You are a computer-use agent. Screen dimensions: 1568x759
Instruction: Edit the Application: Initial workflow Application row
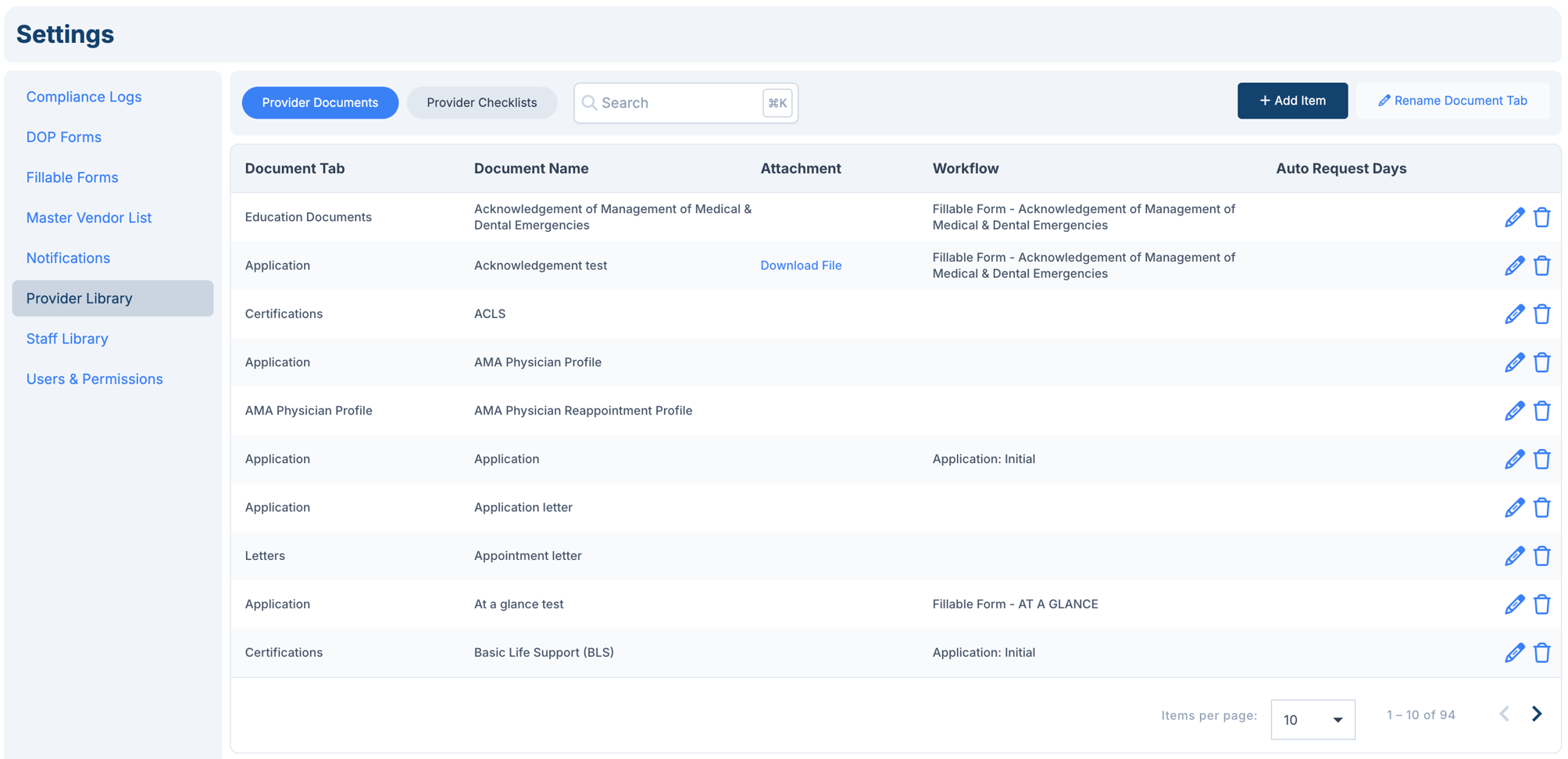tap(1514, 459)
